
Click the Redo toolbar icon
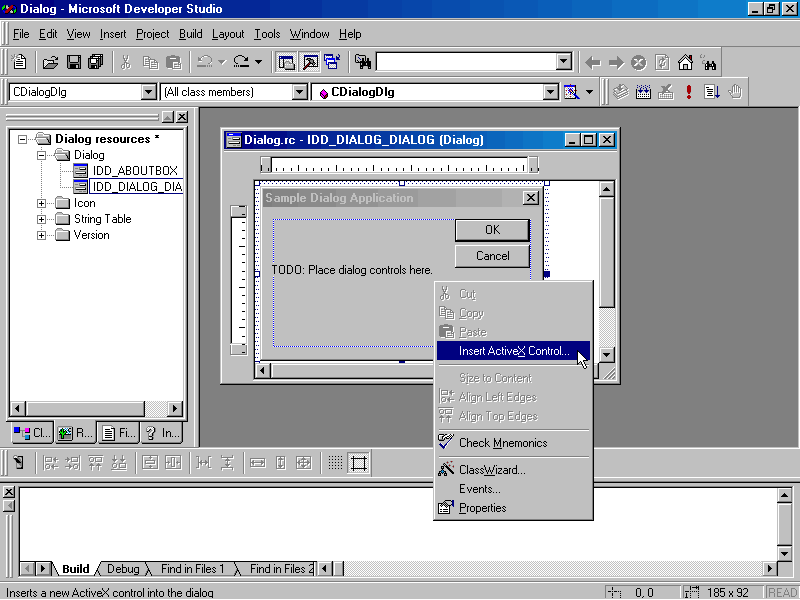[241, 62]
